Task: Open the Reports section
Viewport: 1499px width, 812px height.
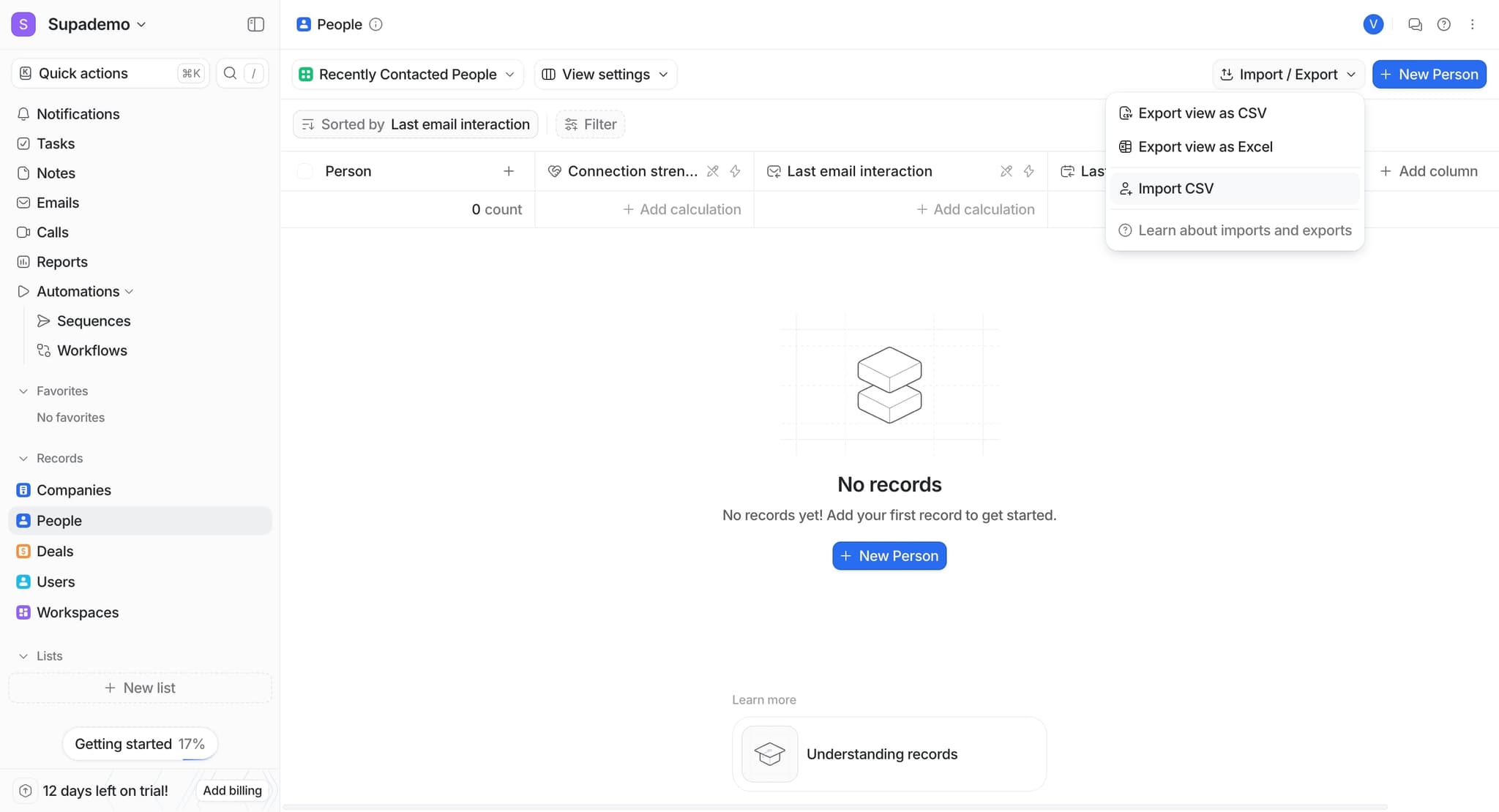Action: (62, 261)
